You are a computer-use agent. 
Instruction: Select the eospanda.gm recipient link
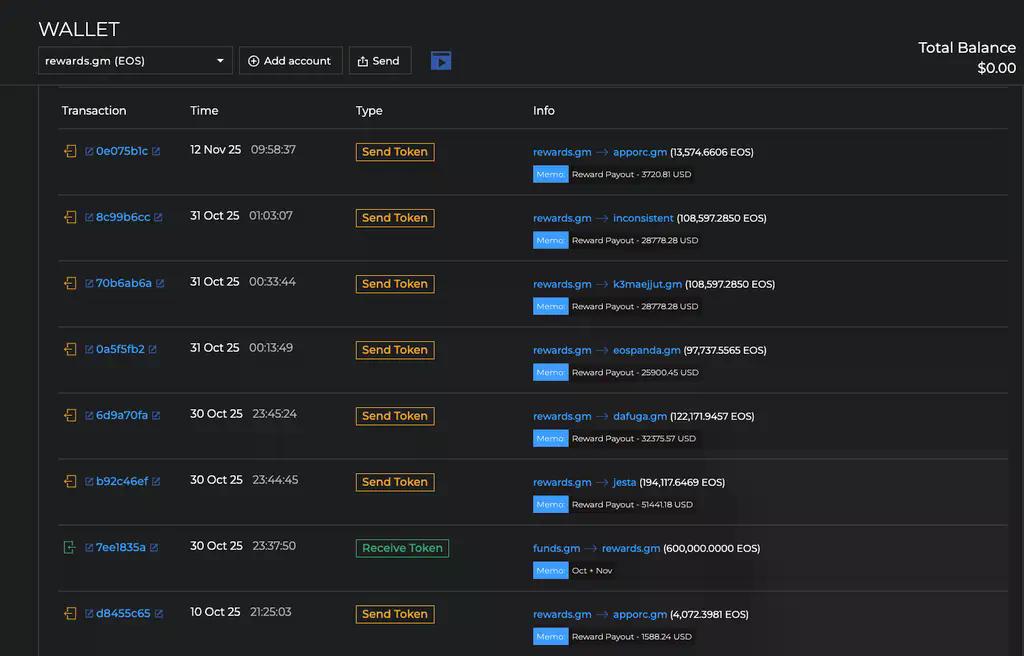pos(646,350)
